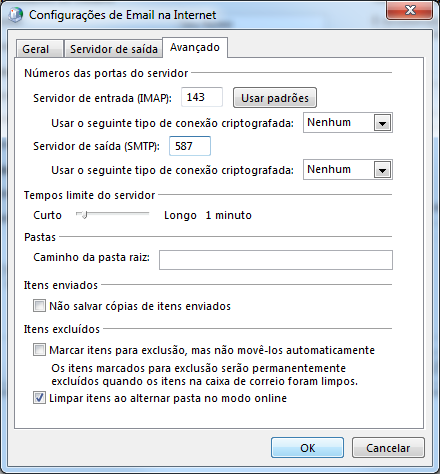Viewport: 440px width, 474px height.
Task: Click the server timeout slider handle
Action: pyautogui.click(x=84, y=215)
